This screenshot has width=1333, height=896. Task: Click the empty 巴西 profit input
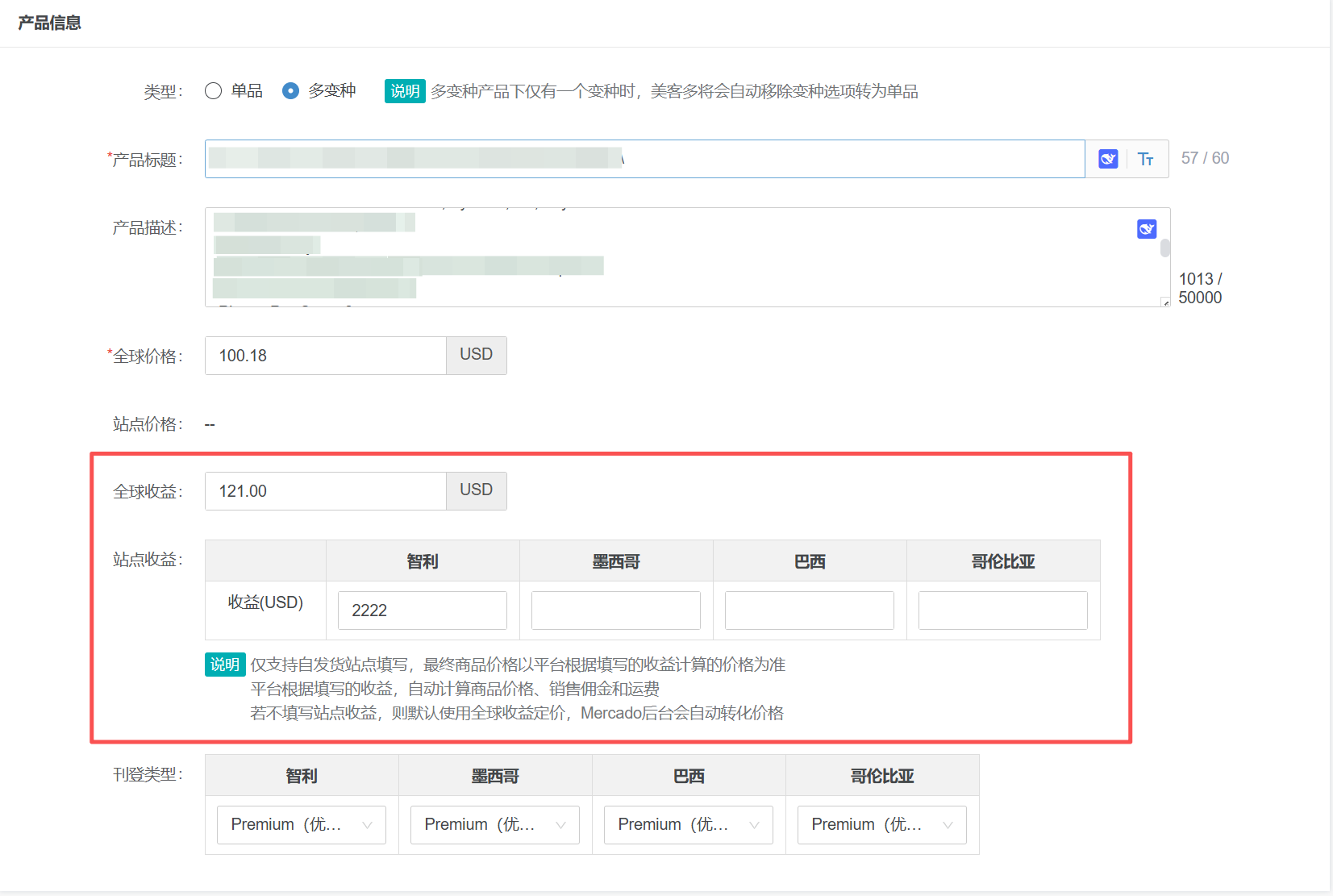pyautogui.click(x=809, y=611)
